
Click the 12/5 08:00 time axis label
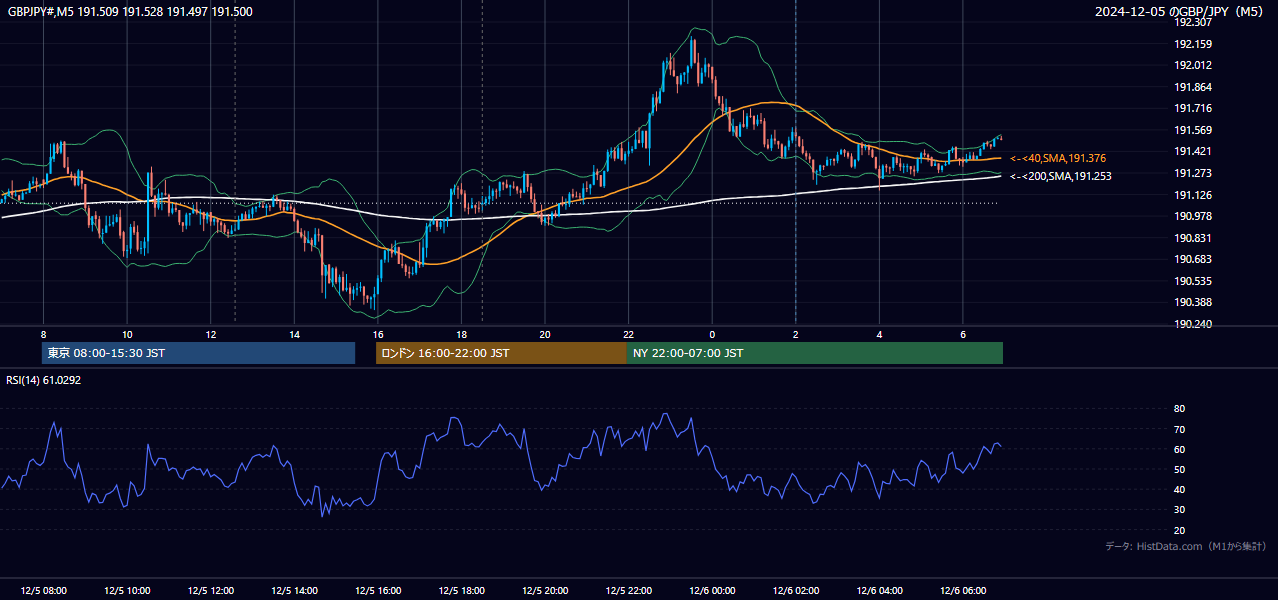pos(43,591)
